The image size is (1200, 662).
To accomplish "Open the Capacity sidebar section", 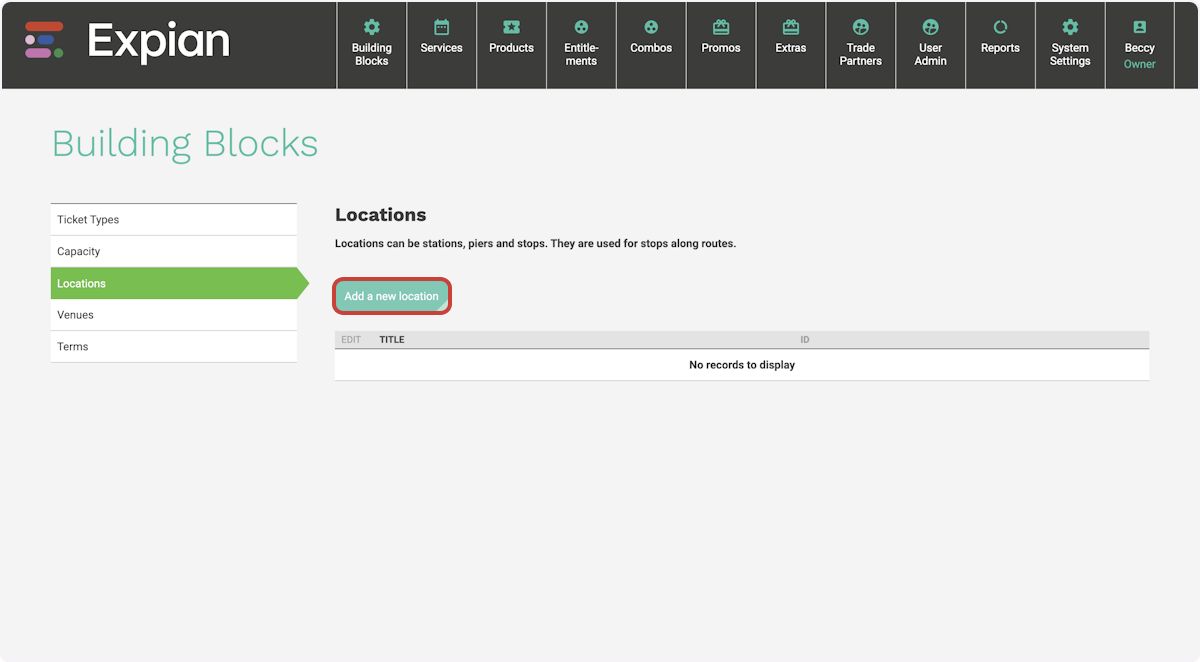I will click(174, 252).
